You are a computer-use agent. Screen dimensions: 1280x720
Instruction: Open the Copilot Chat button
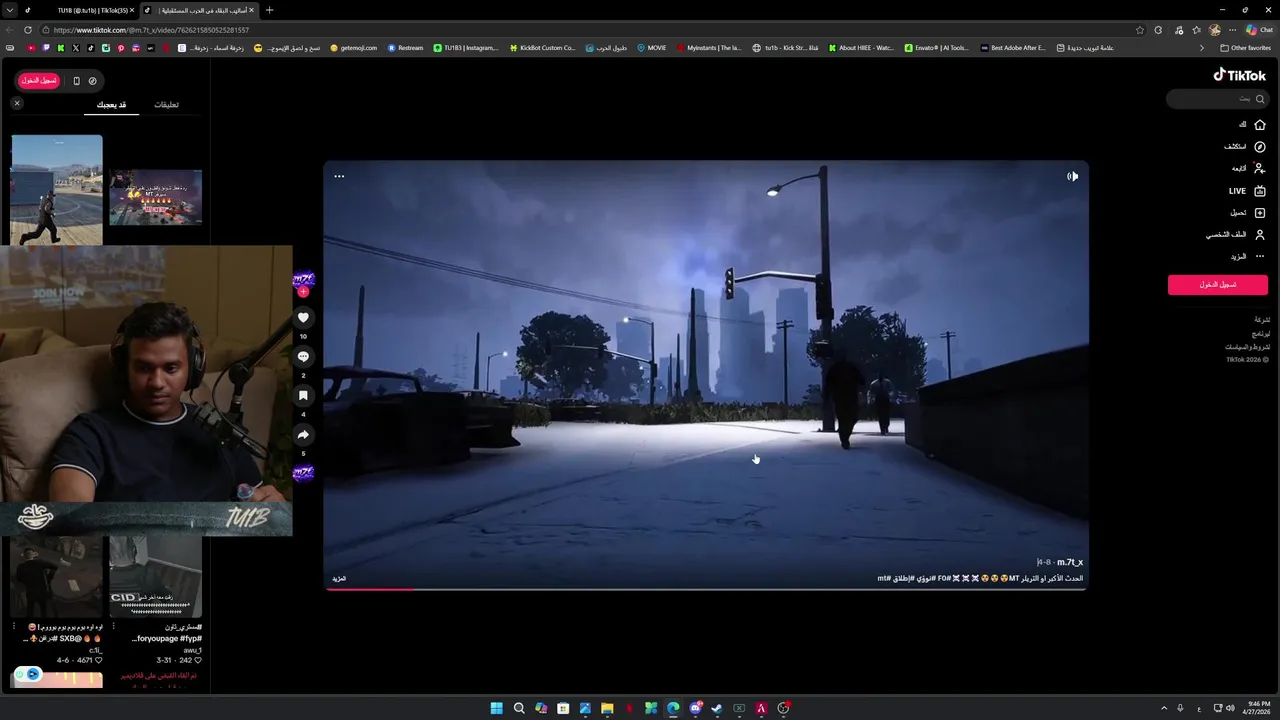click(x=1259, y=30)
